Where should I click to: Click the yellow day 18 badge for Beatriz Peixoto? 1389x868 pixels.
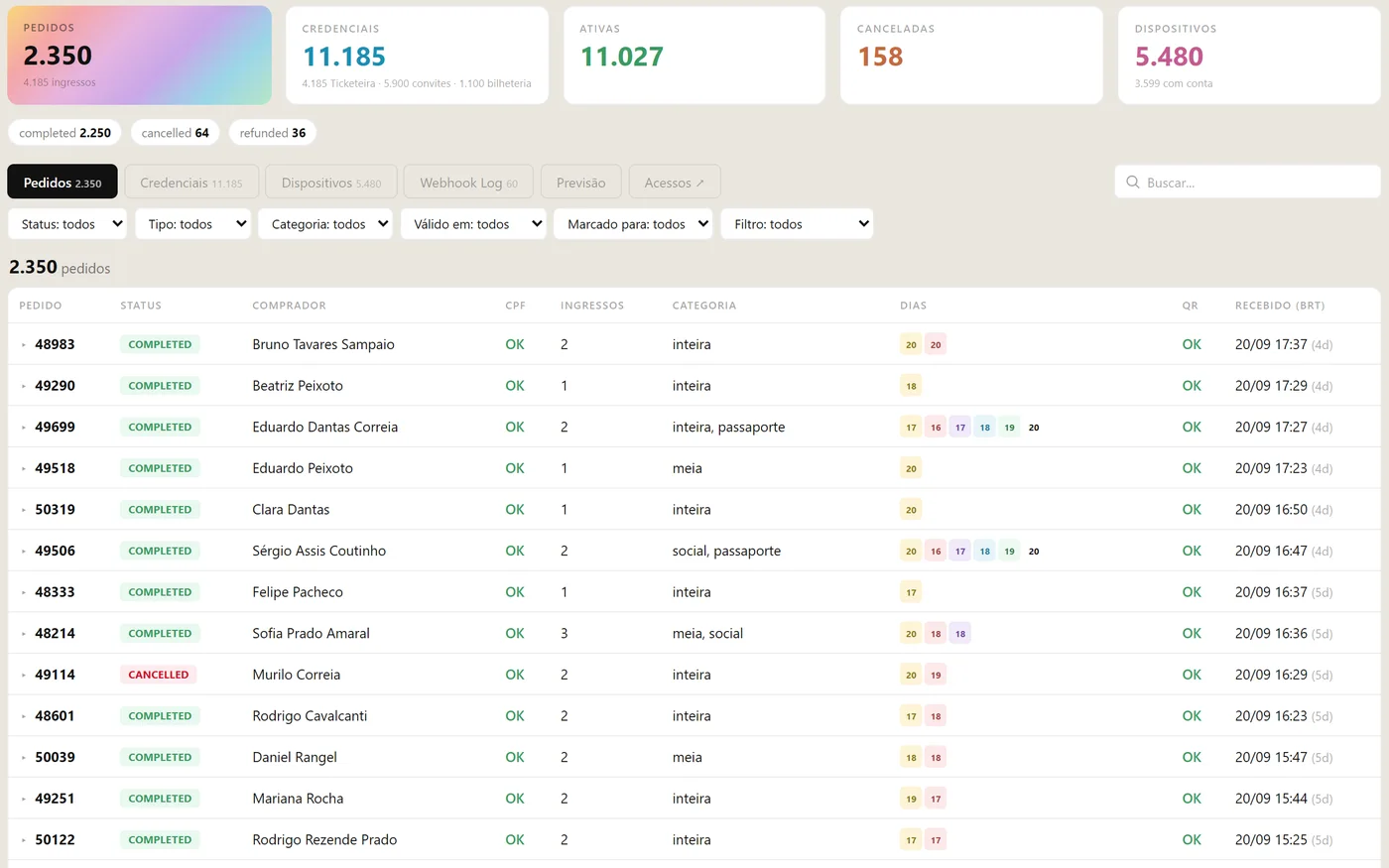911,386
